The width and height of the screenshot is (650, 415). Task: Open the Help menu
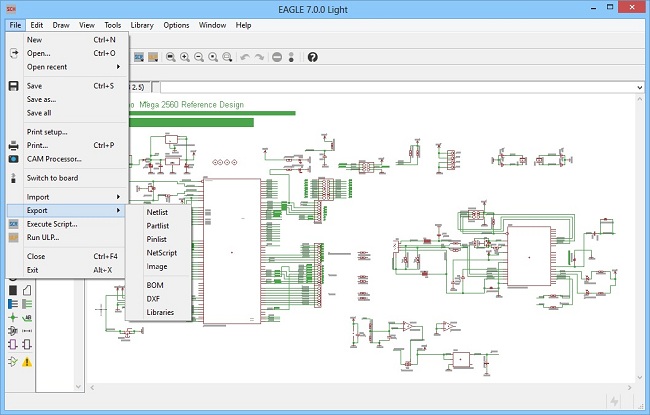click(243, 25)
